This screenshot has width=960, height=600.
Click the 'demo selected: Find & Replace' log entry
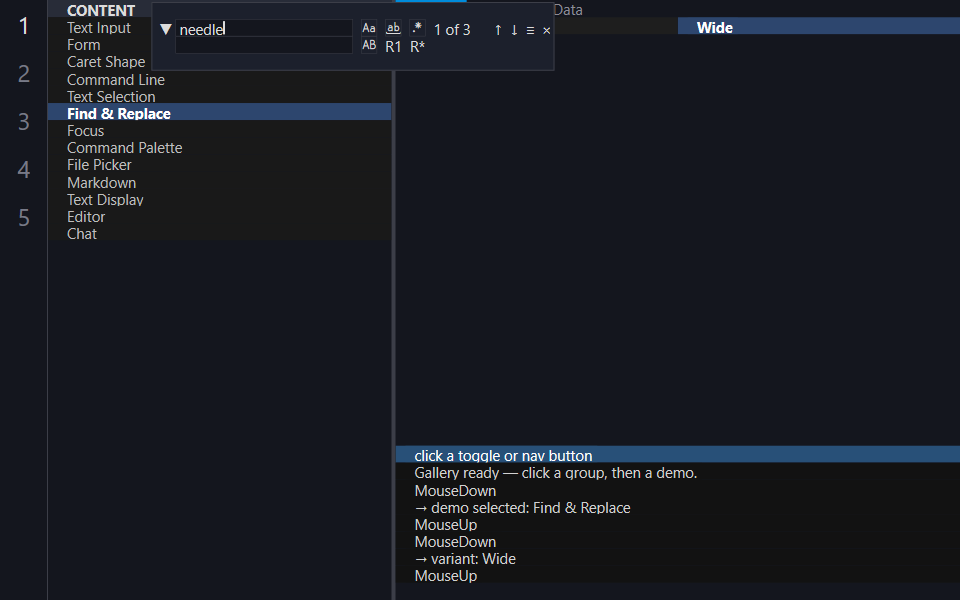click(x=678, y=508)
